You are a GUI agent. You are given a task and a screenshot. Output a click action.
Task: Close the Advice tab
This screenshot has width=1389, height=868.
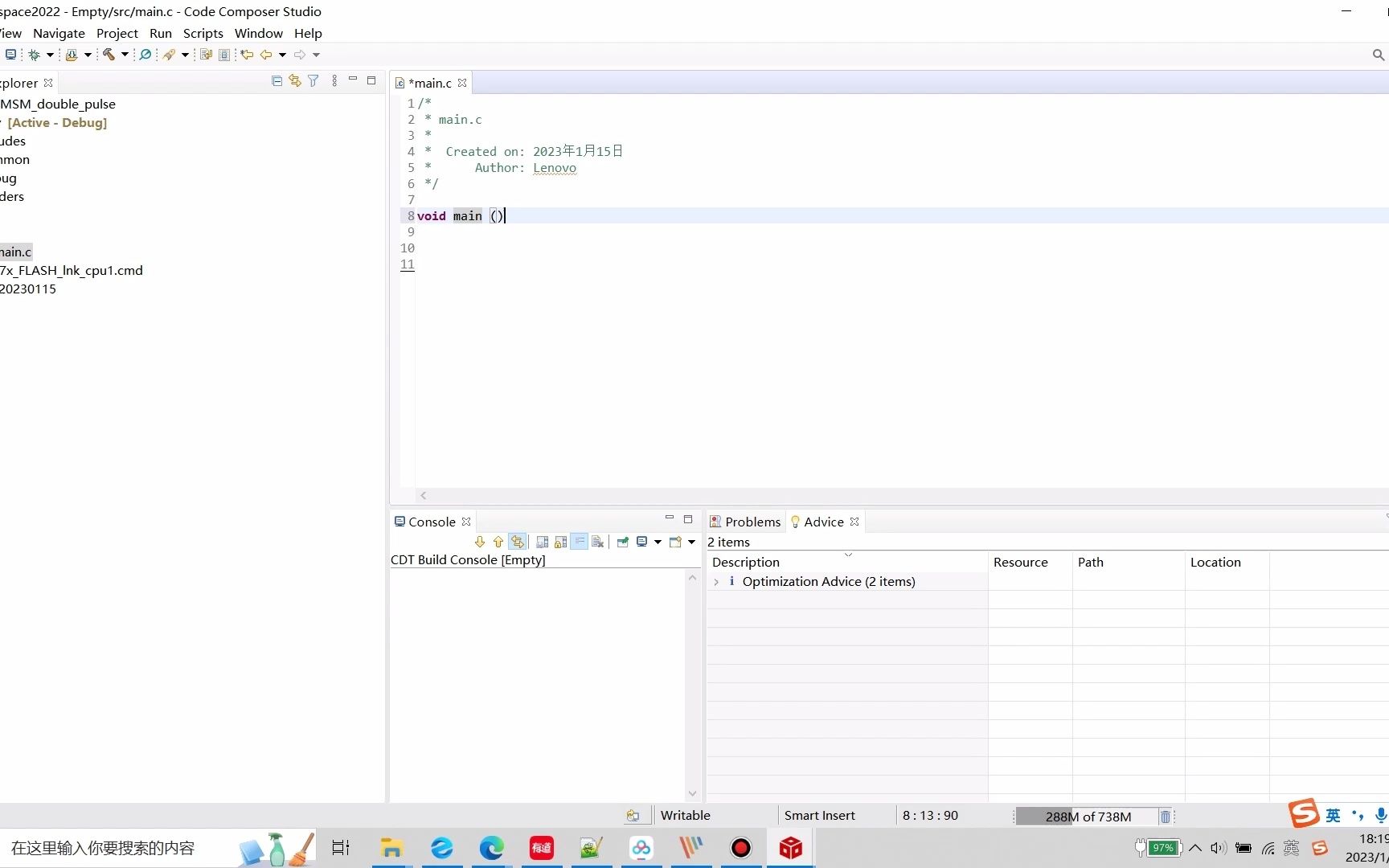(854, 522)
